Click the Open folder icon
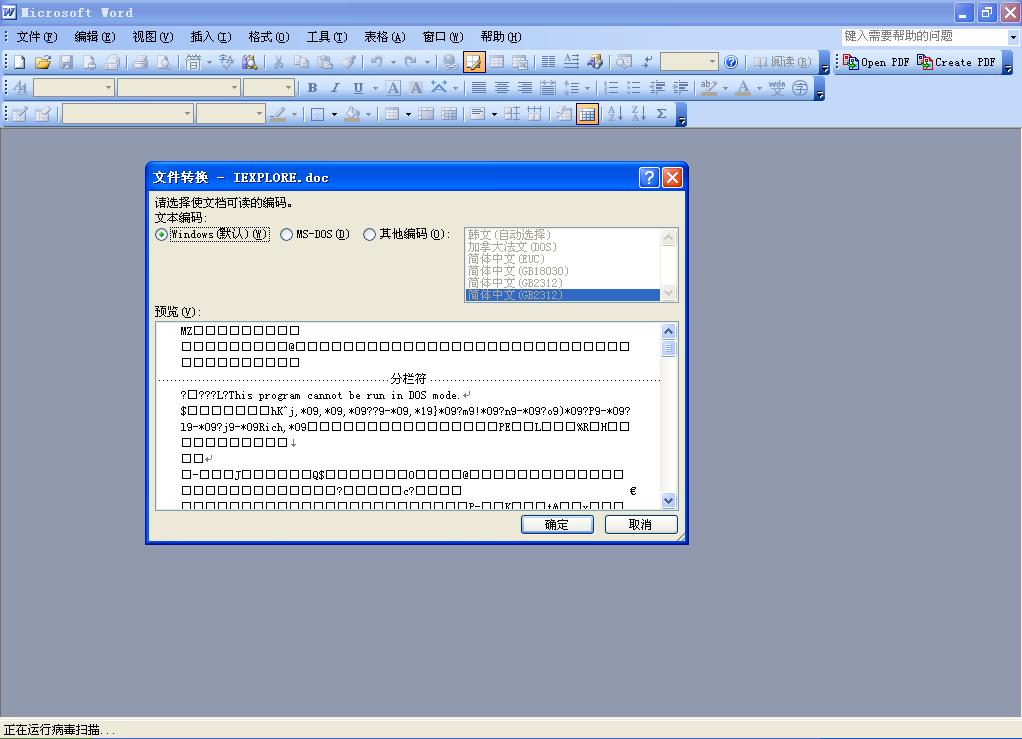Viewport: 1022px width, 739px height. 43,62
